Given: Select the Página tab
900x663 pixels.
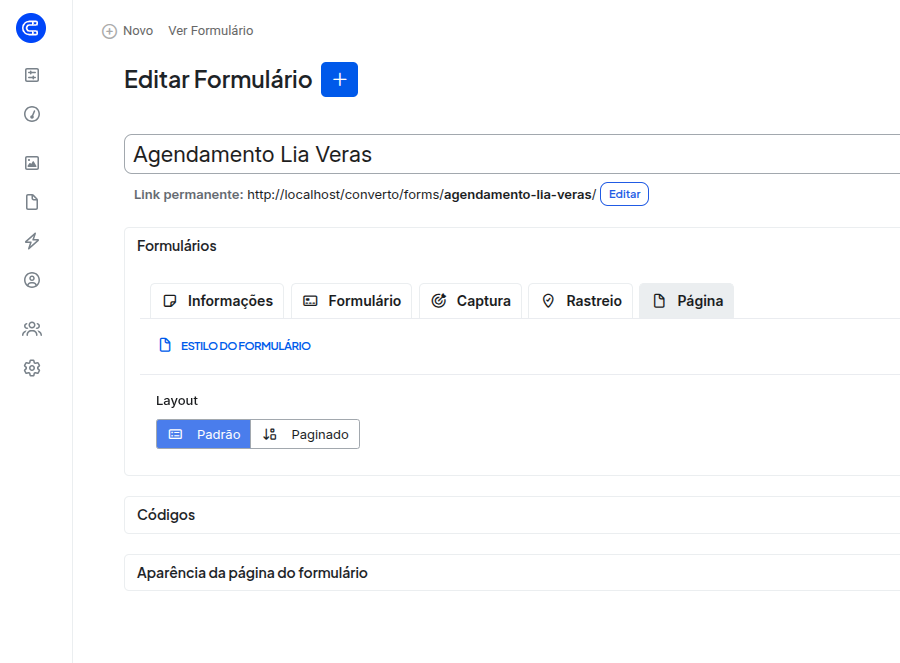Looking at the screenshot, I should (x=686, y=301).
